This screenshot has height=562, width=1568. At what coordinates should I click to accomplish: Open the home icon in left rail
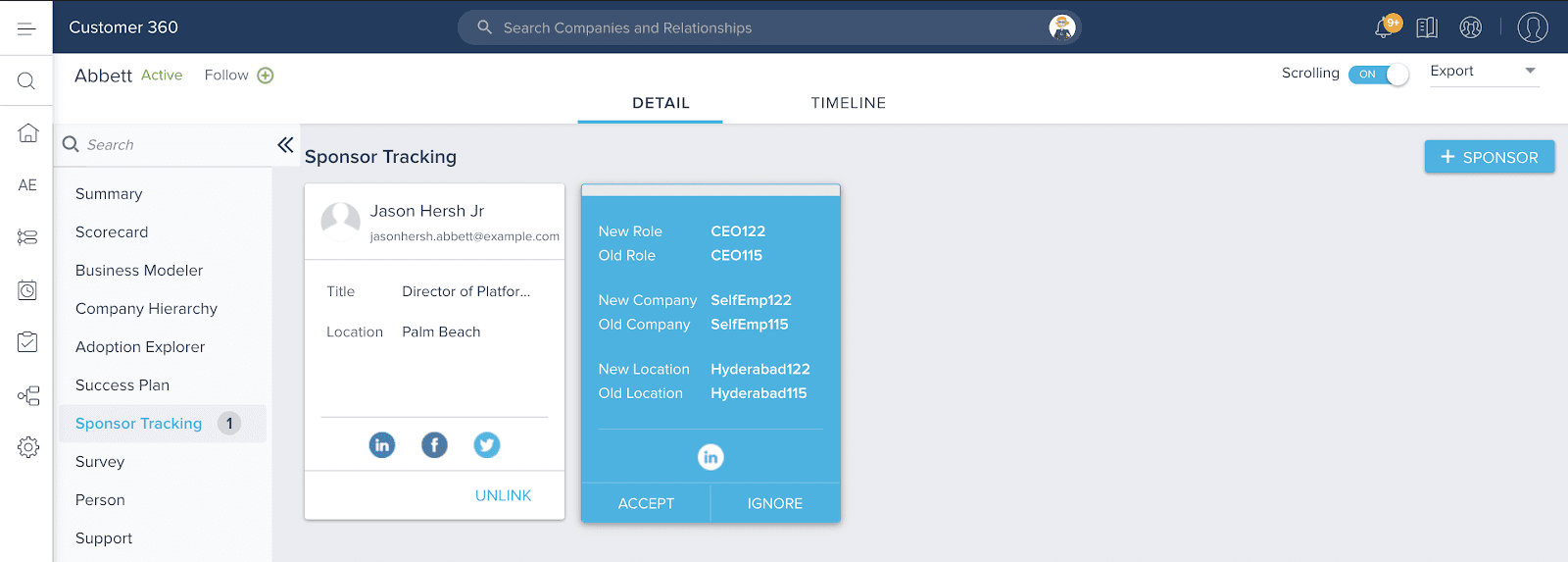pyautogui.click(x=27, y=132)
